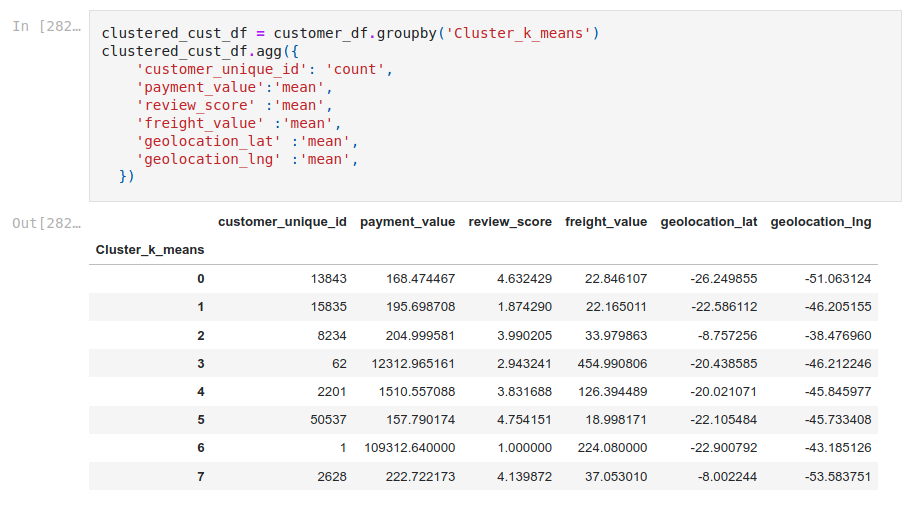Click the In [282 input prompt label

coord(46,26)
